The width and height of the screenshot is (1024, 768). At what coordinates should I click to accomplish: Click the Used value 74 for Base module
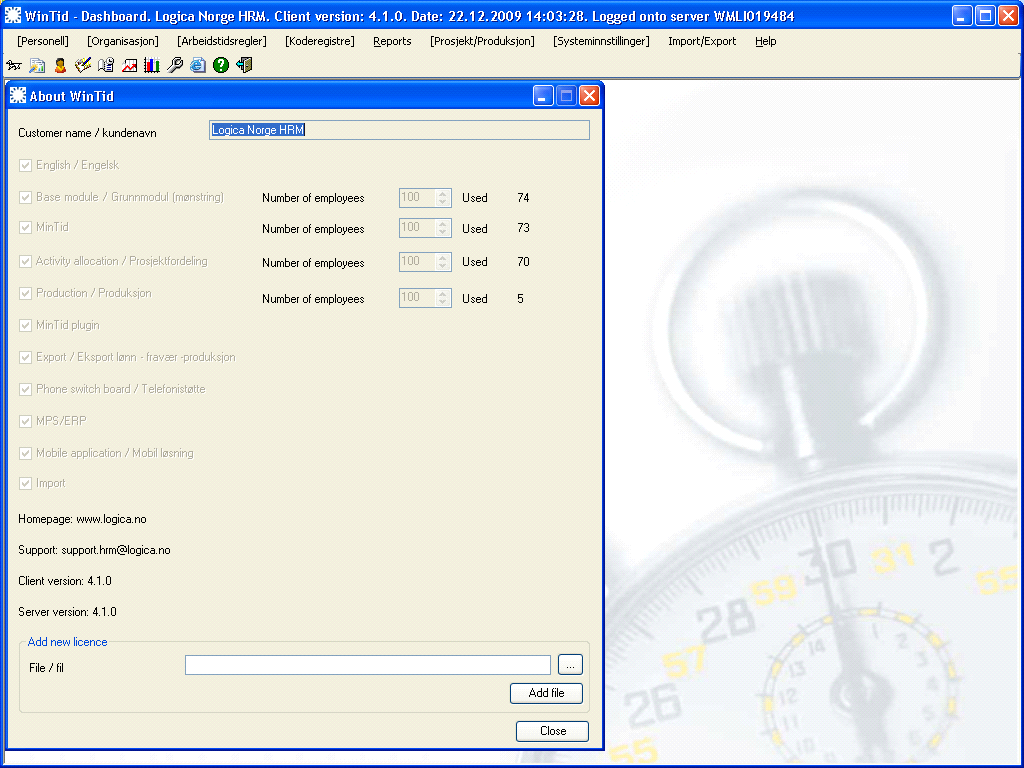coord(523,197)
